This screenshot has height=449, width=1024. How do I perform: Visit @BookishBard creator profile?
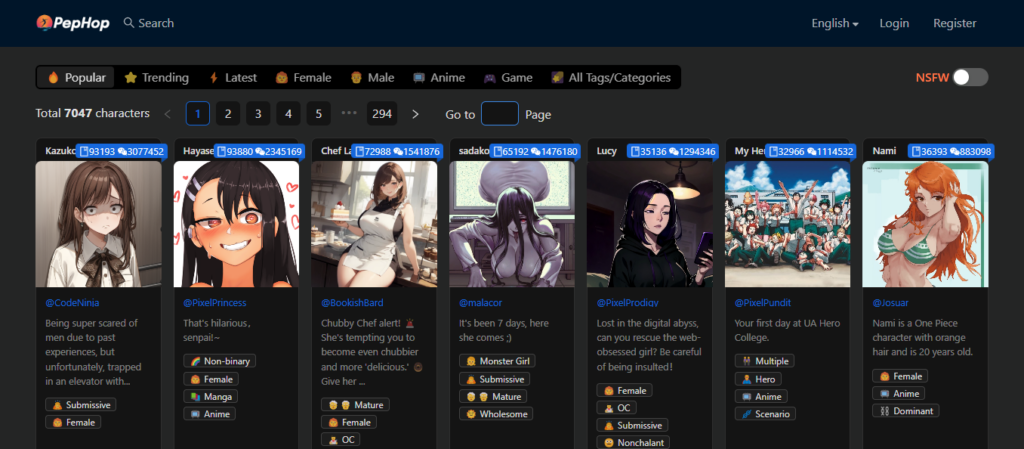(x=352, y=303)
